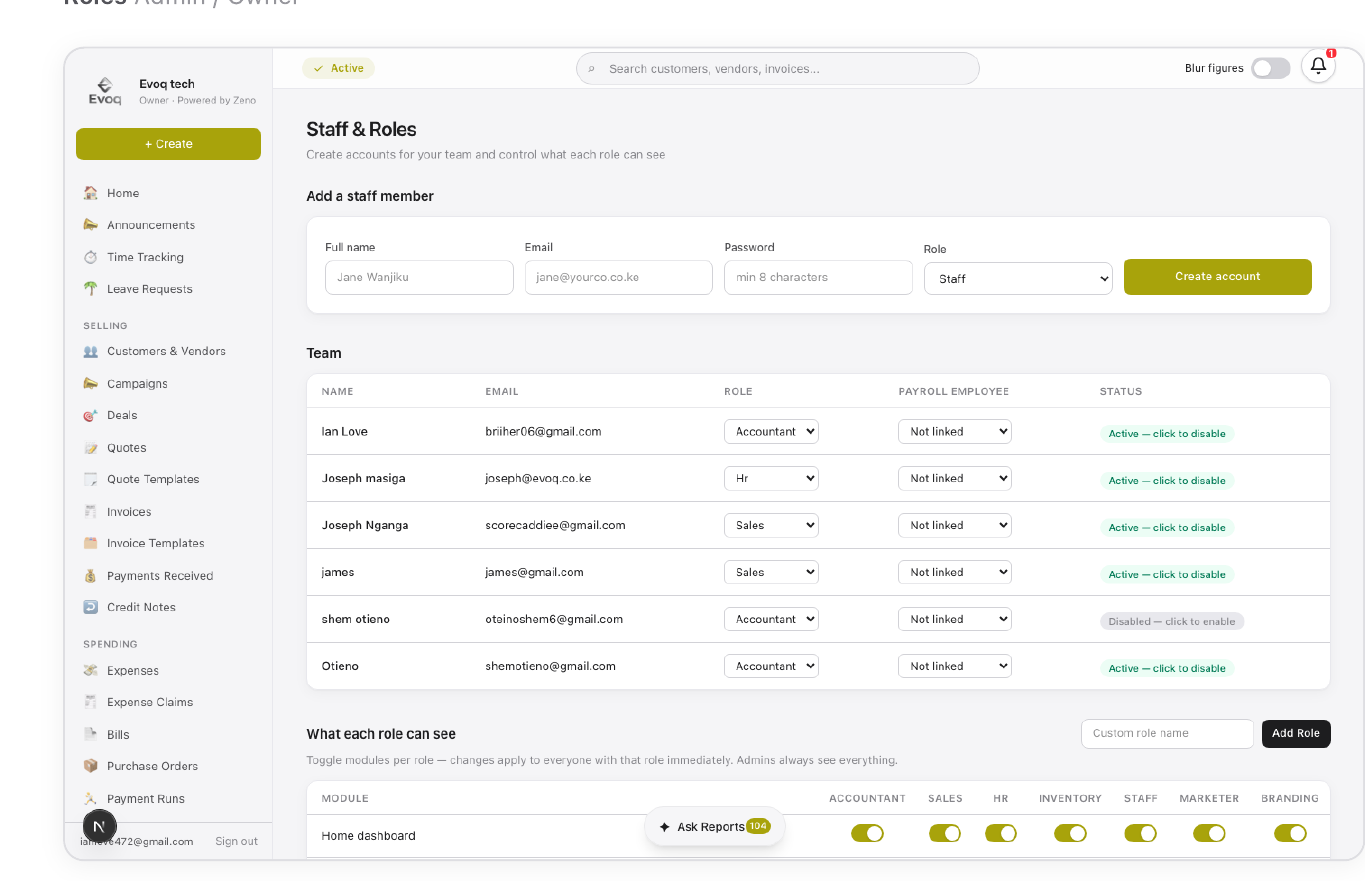Open Joseph masiga's role dropdown

[x=771, y=479]
